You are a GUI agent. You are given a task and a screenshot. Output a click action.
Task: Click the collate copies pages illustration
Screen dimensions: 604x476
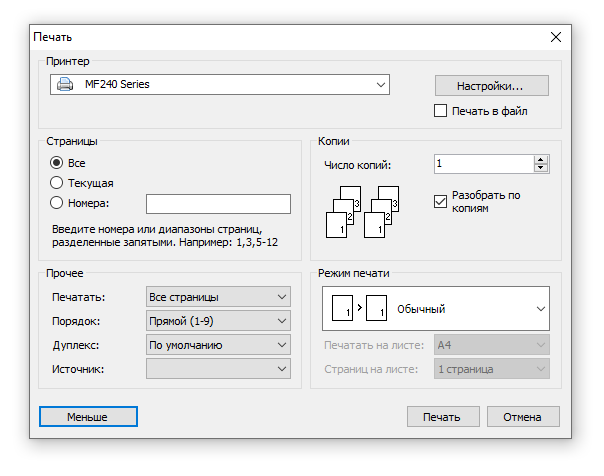364,210
